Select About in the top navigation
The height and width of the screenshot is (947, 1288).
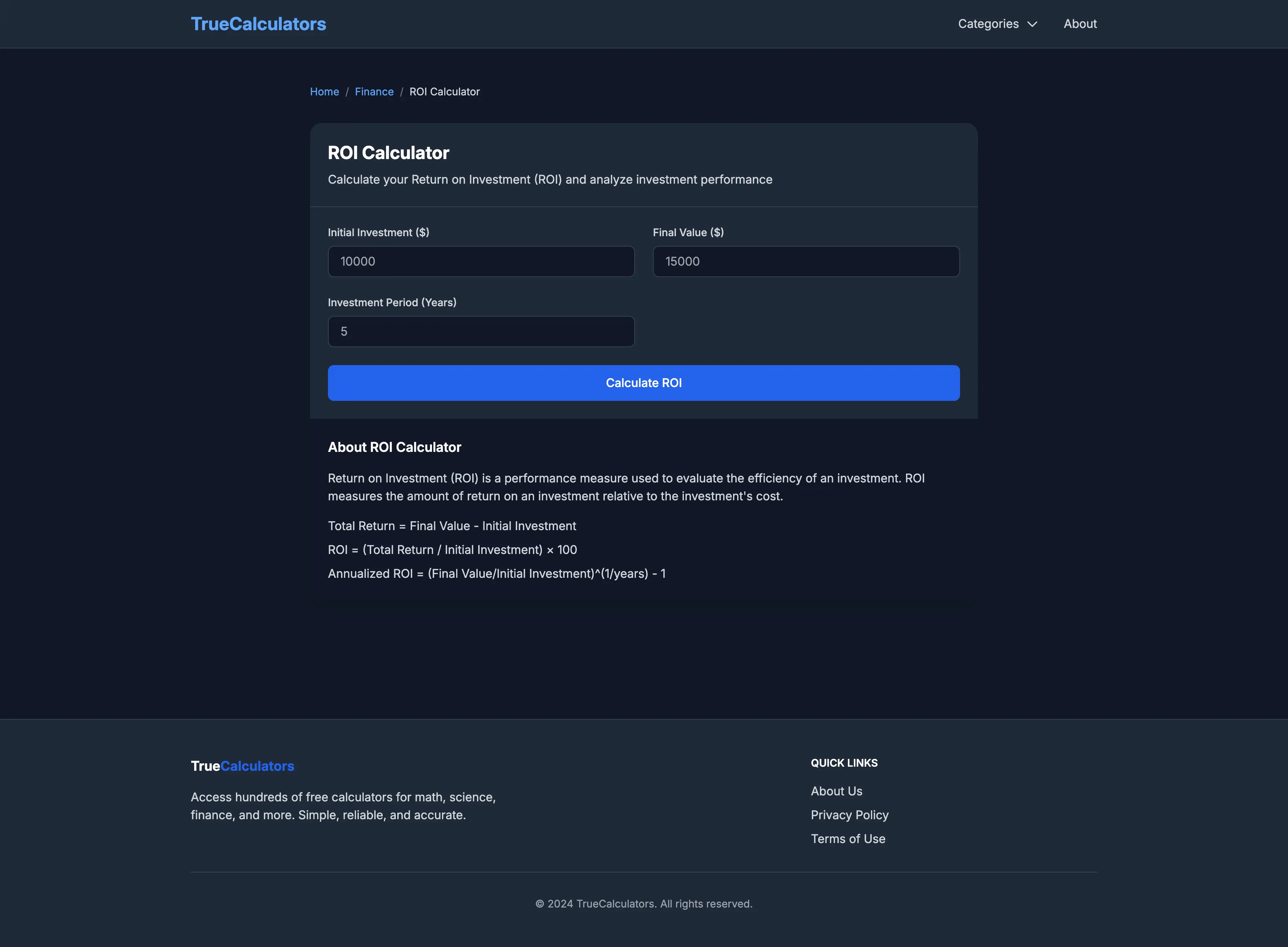[1080, 23]
